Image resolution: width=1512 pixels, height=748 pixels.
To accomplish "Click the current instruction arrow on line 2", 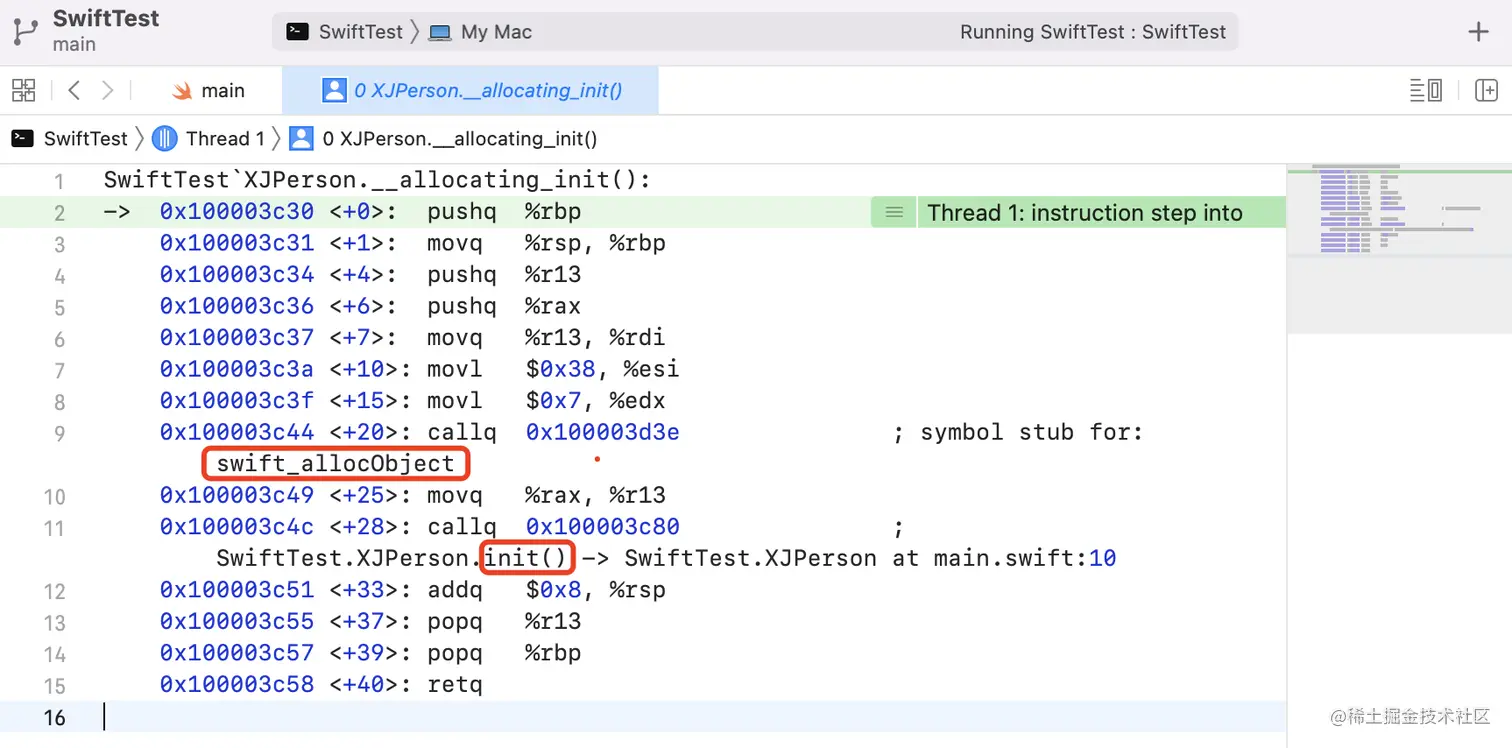I will [x=117, y=212].
